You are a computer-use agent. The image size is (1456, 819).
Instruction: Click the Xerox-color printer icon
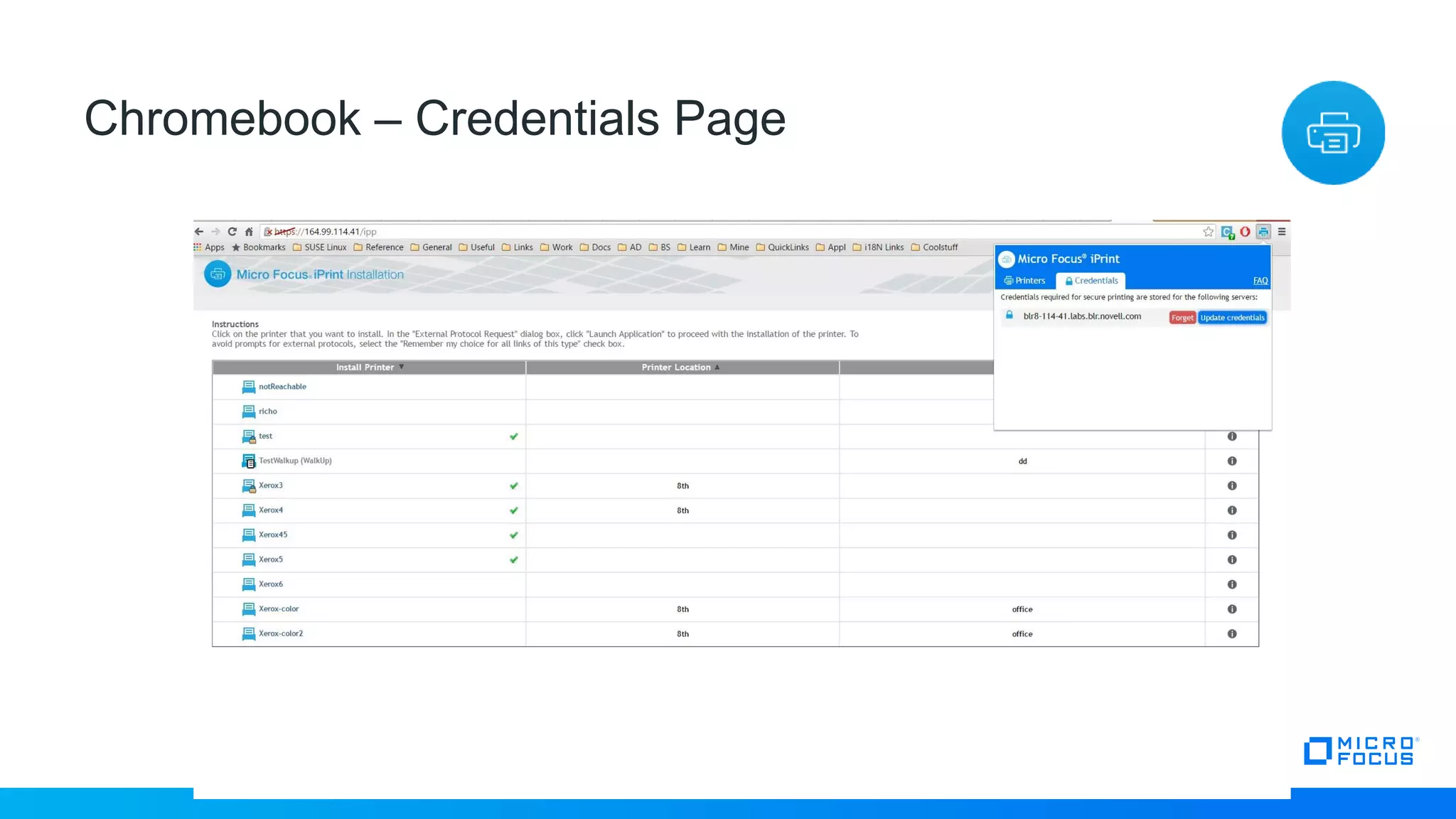click(249, 609)
